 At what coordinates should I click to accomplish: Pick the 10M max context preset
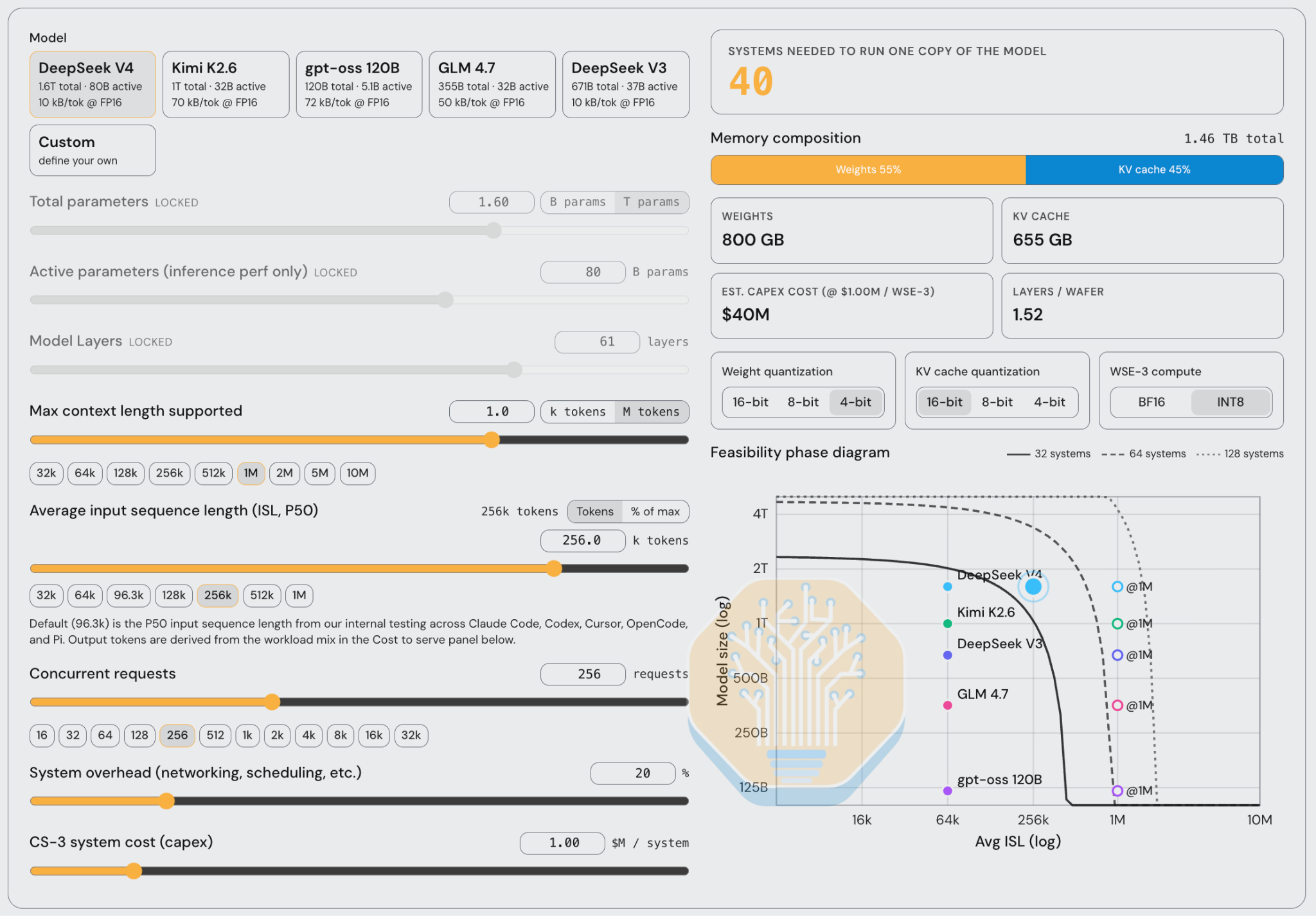pos(357,473)
